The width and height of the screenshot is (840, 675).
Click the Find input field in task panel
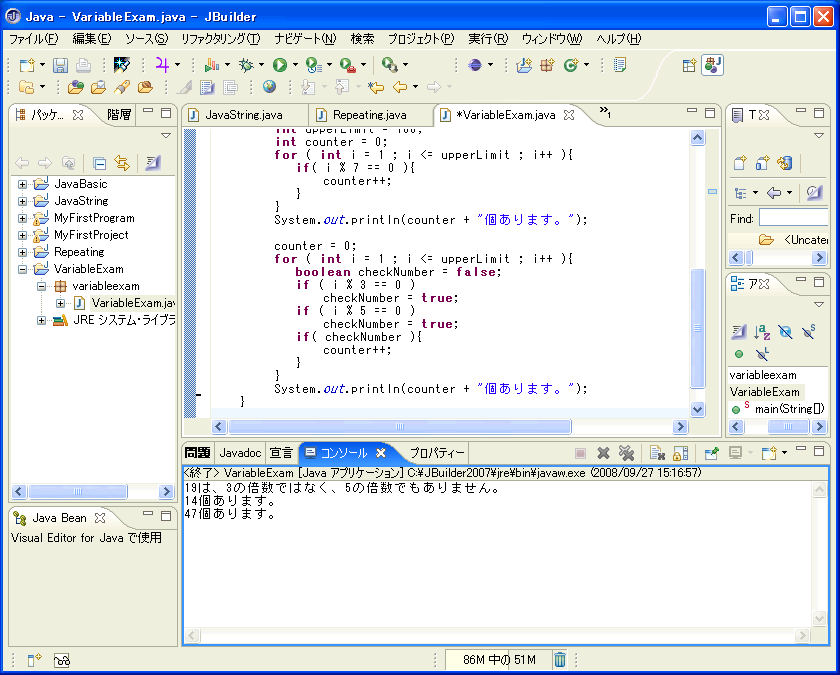[793, 218]
